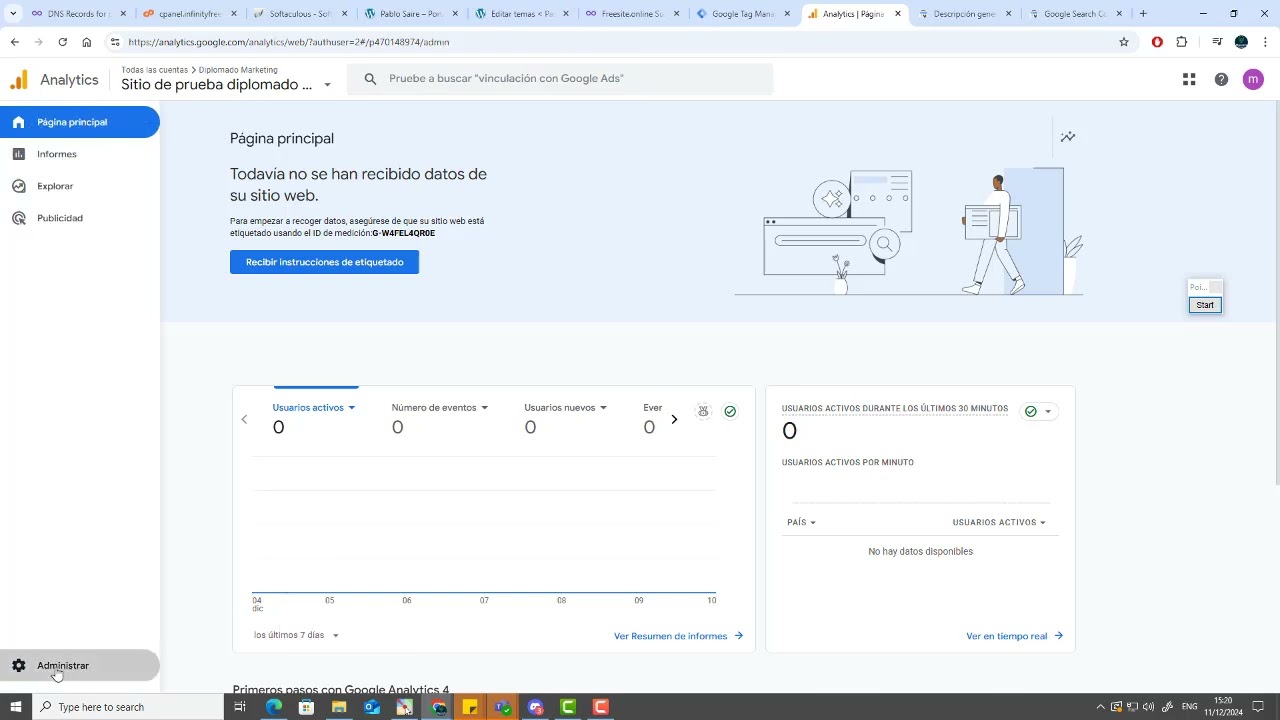Open File Explorer from taskbar
Screen dimensions: 1280x720
[339, 707]
